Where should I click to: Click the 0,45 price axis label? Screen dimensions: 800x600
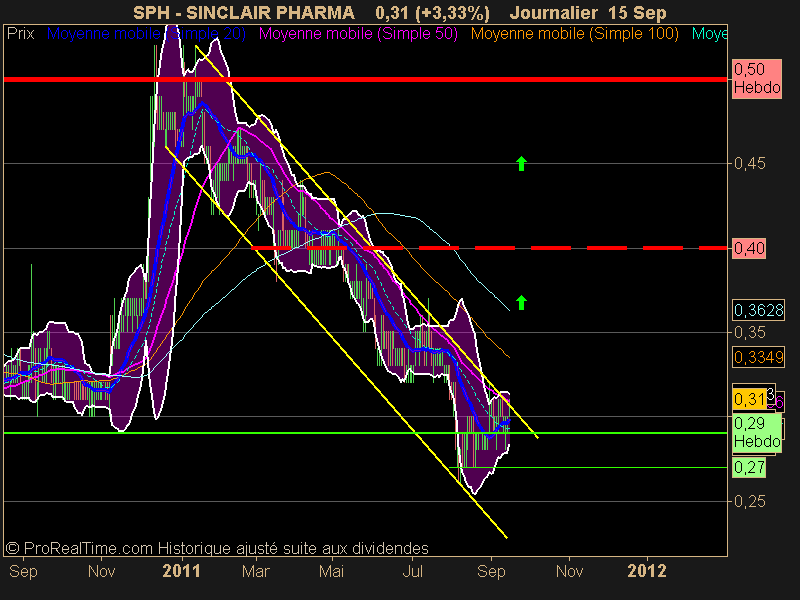(x=749, y=163)
